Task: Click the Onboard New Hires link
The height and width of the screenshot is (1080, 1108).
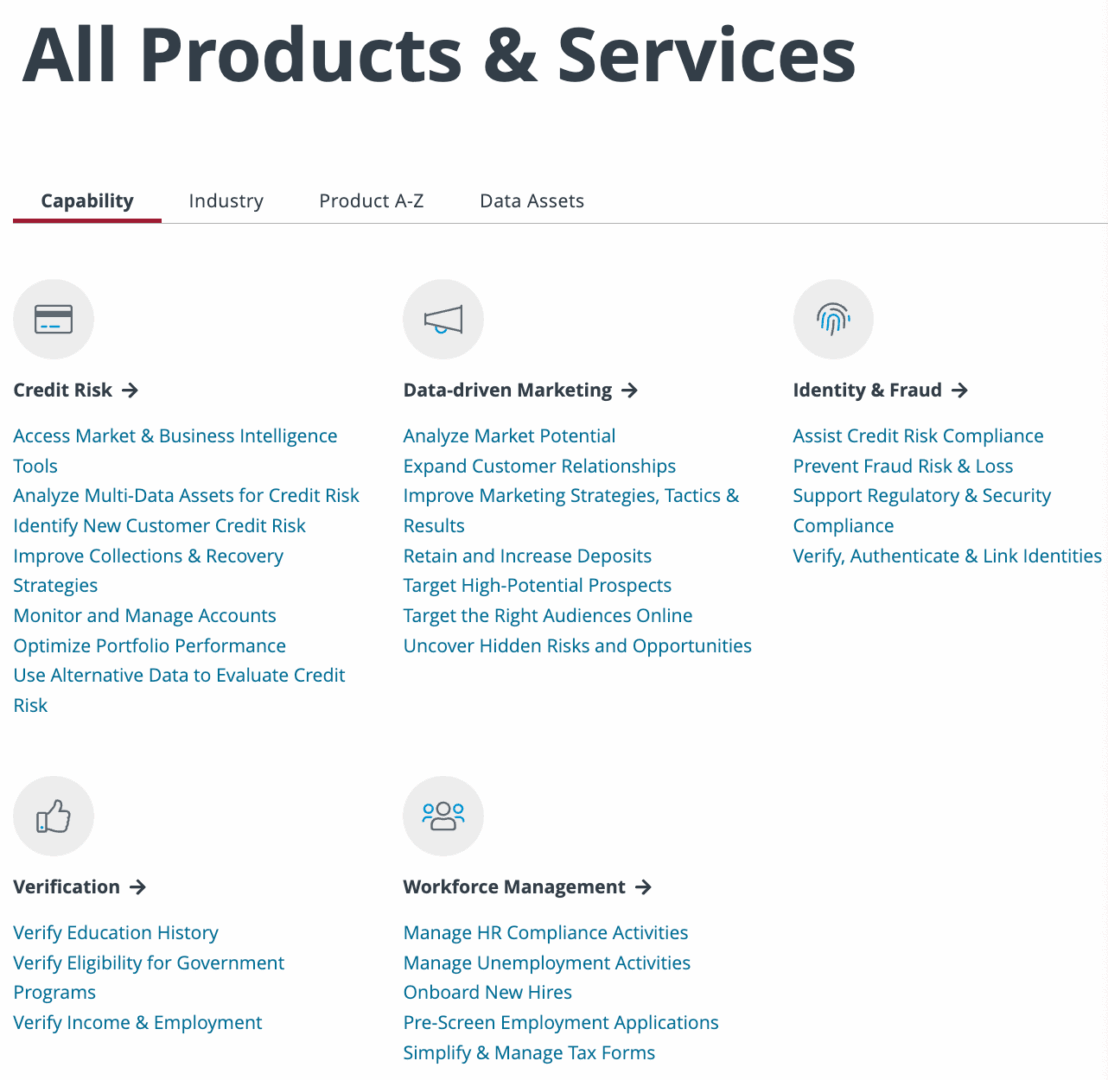Action: 487,992
